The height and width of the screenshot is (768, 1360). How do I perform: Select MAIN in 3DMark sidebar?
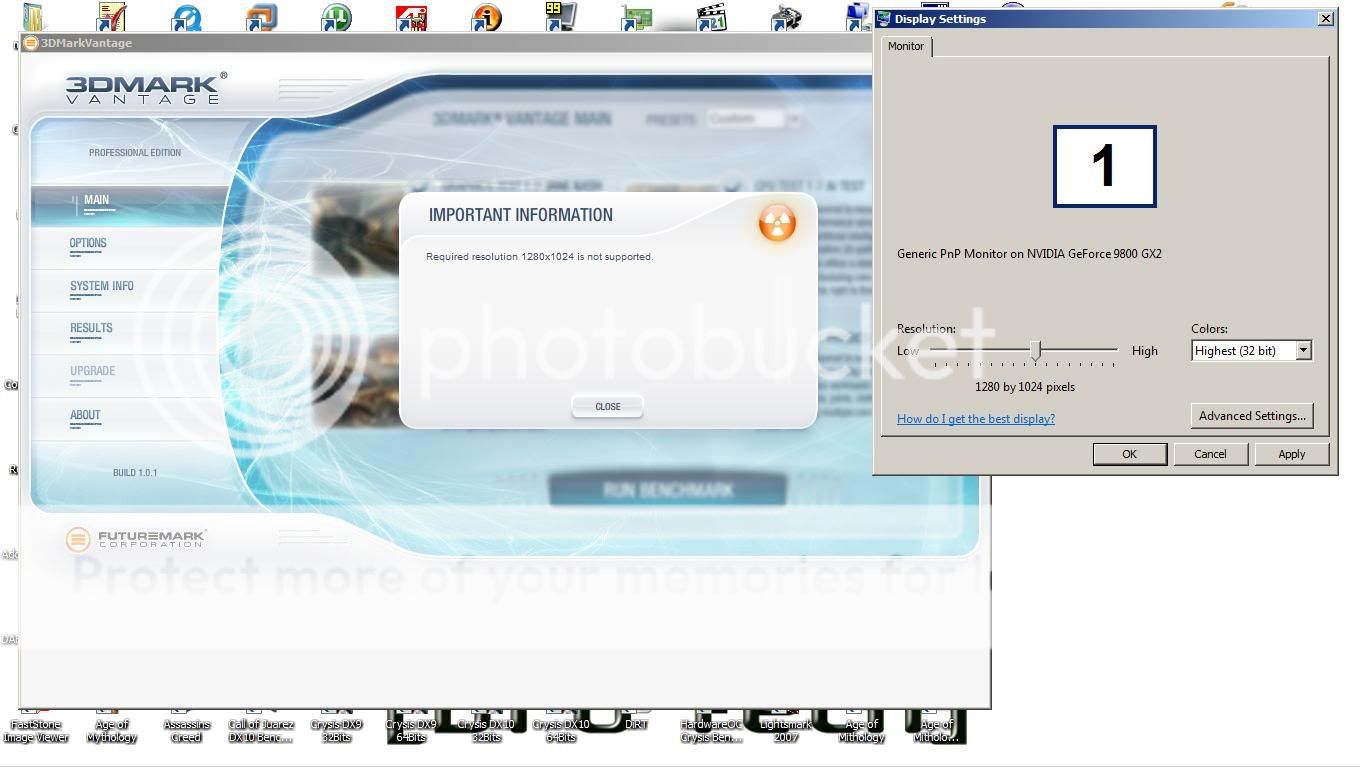pos(130,204)
